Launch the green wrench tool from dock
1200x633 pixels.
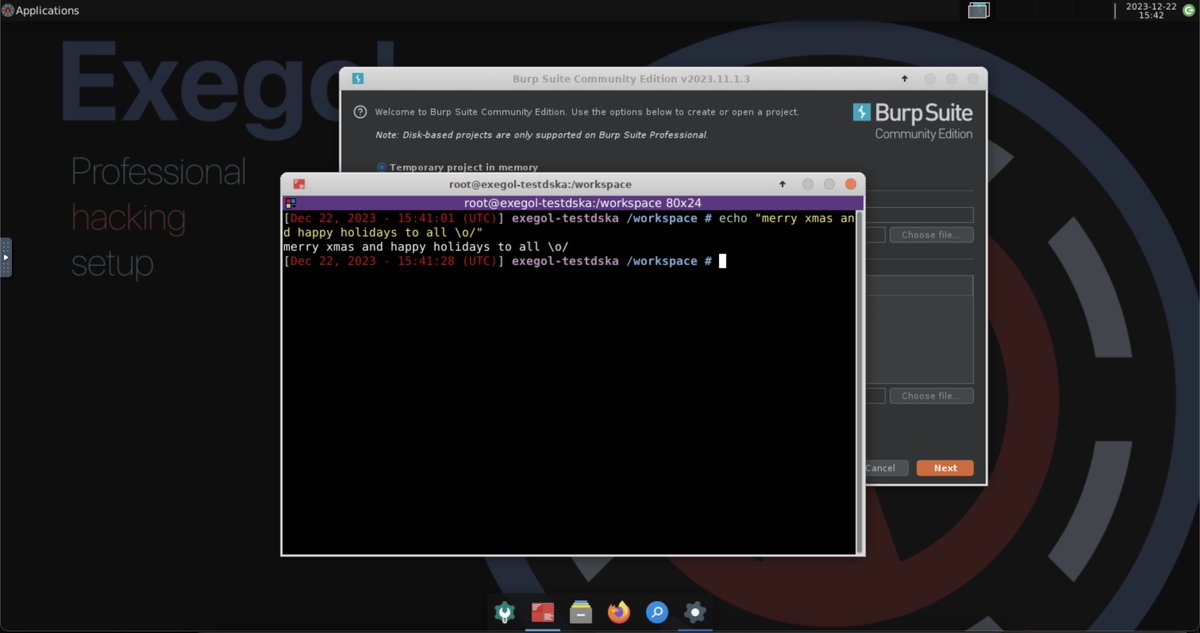(x=505, y=612)
